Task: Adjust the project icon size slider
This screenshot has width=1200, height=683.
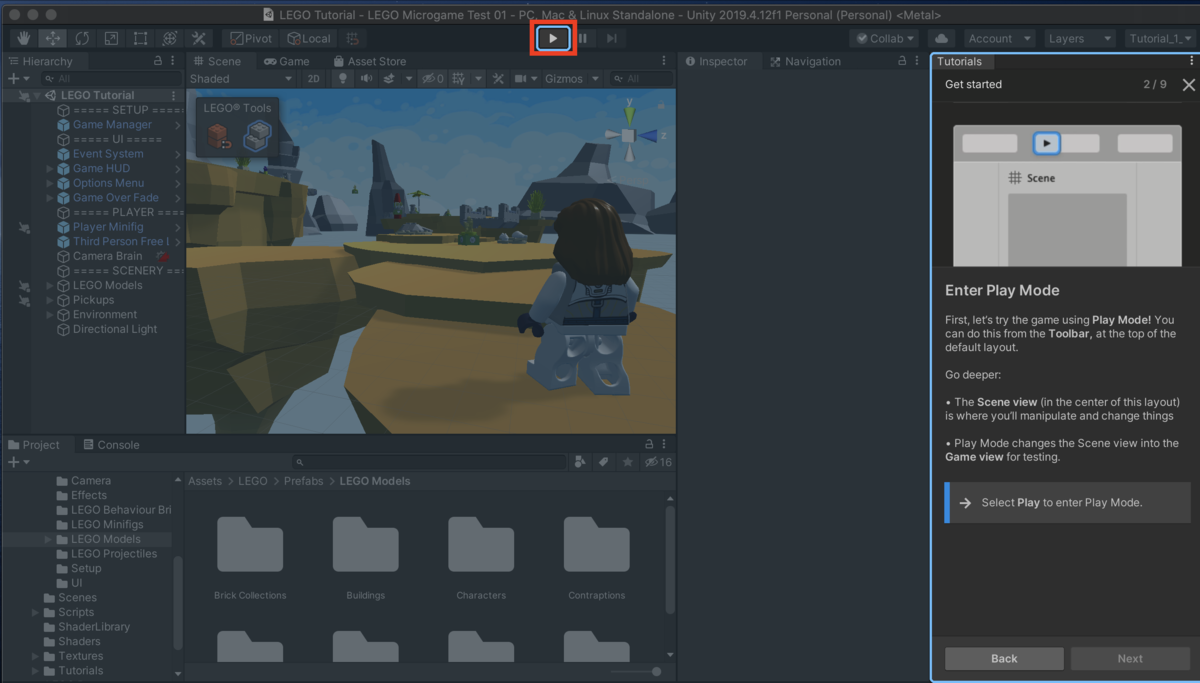Action: tap(634, 672)
